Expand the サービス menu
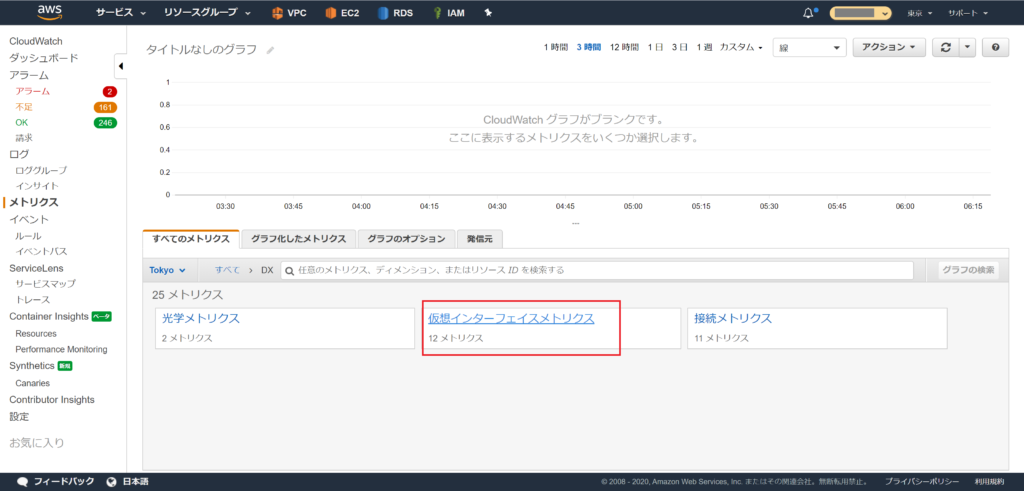 tap(120, 14)
